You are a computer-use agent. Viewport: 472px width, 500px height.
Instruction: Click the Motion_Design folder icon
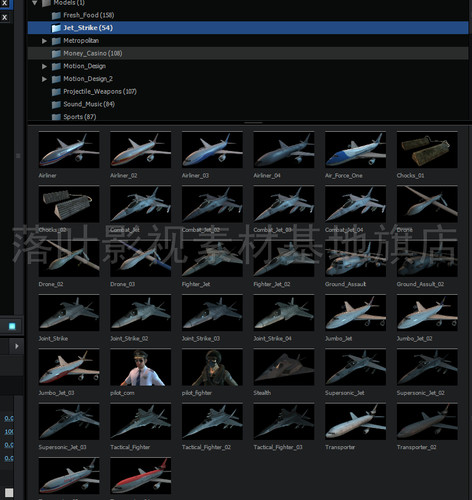(x=56, y=66)
